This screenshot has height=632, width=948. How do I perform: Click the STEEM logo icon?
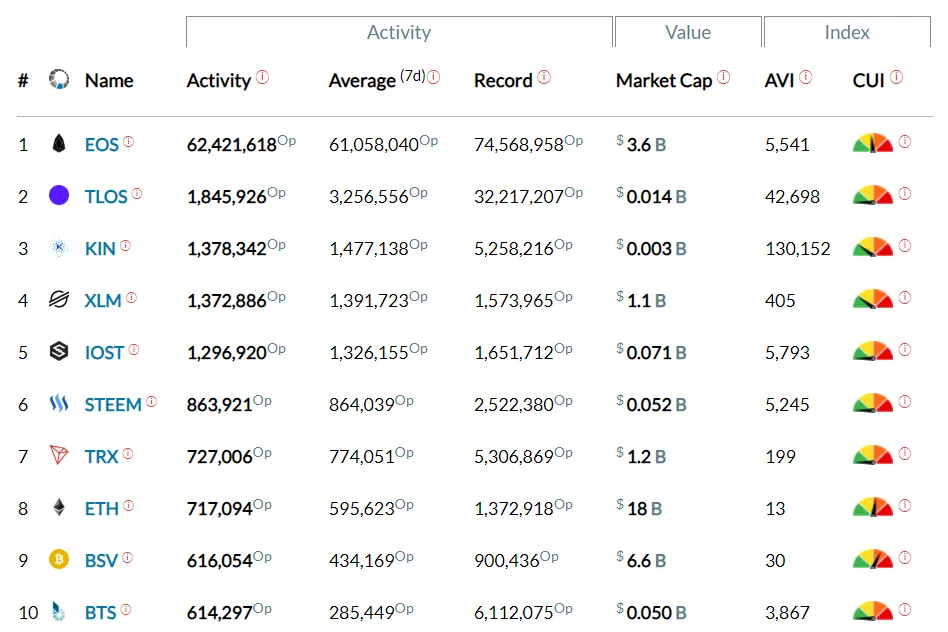59,403
